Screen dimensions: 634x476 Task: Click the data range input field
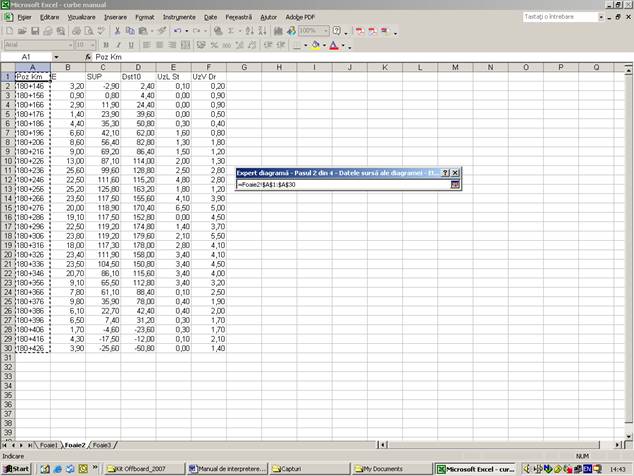340,185
